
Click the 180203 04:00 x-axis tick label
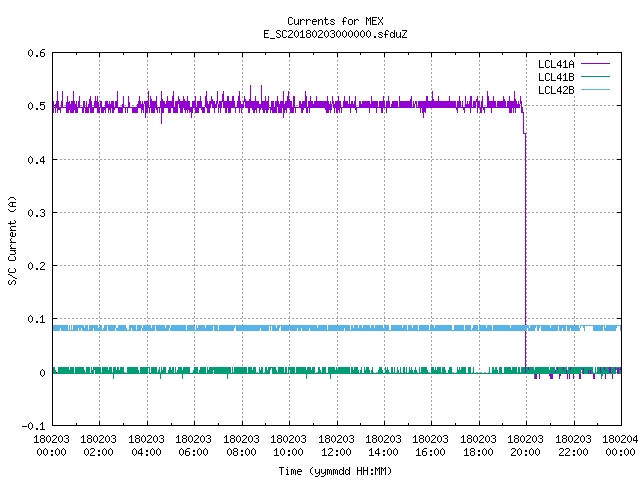tap(147, 446)
